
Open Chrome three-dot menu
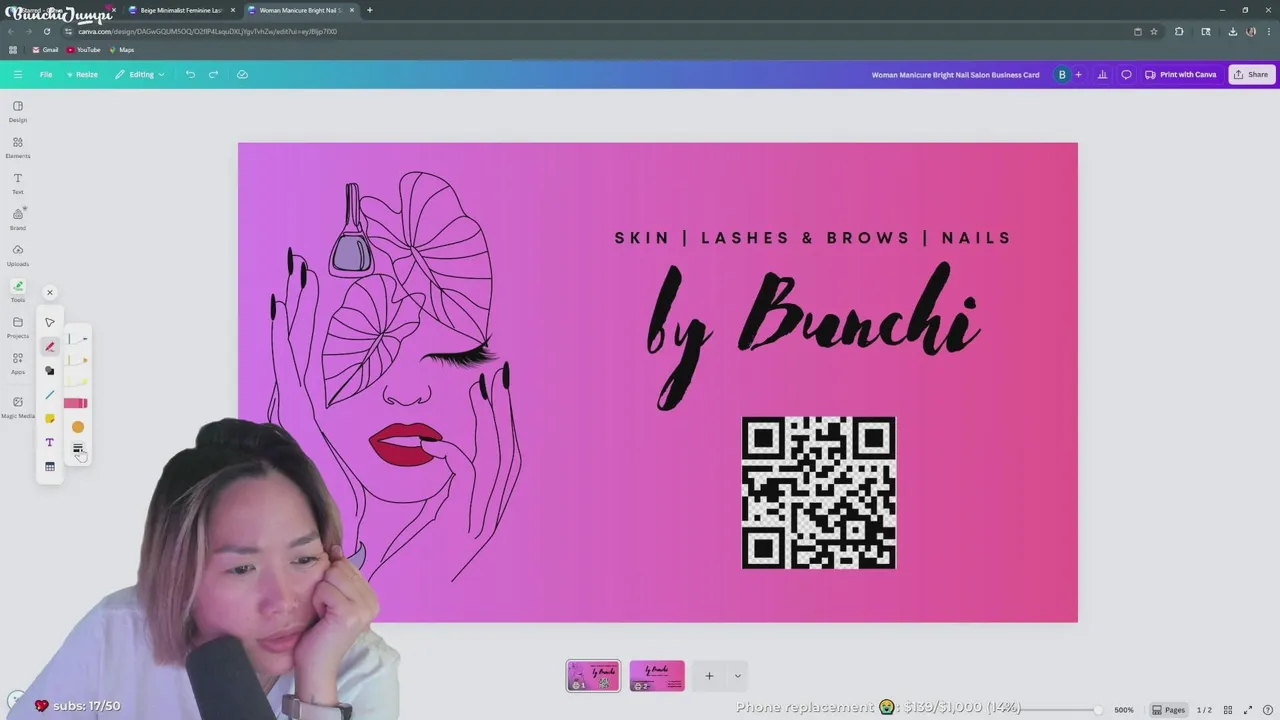tap(1269, 31)
